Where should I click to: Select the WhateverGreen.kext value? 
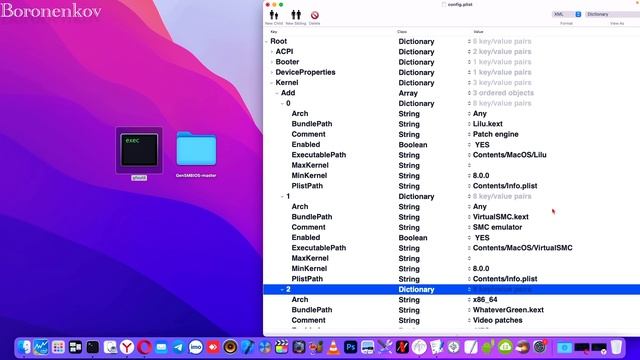(x=508, y=310)
